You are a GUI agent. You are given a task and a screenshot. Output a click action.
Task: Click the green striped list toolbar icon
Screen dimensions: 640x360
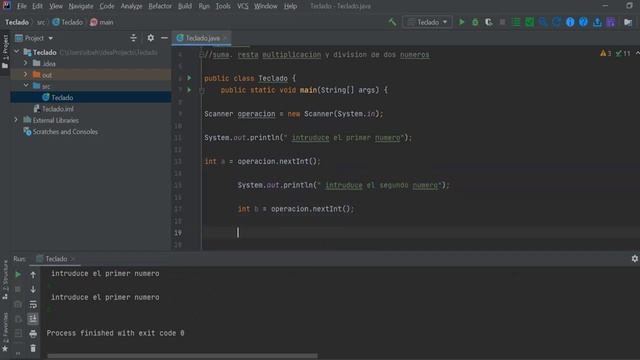[x=516, y=22]
